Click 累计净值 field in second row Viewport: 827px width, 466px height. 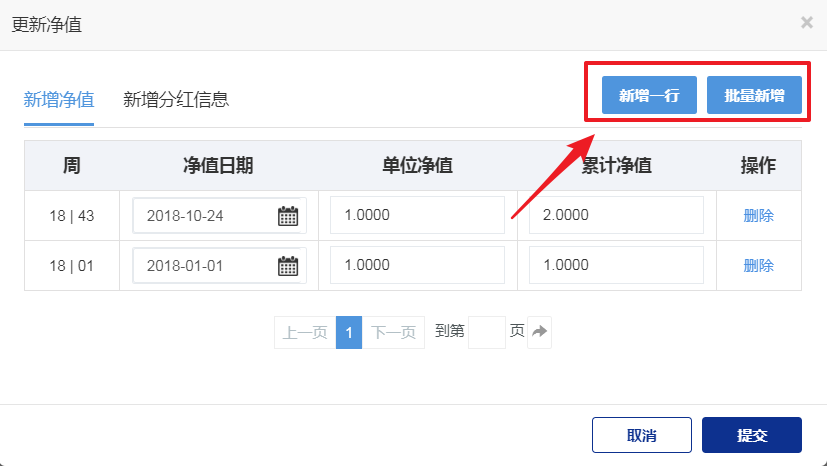click(x=616, y=265)
